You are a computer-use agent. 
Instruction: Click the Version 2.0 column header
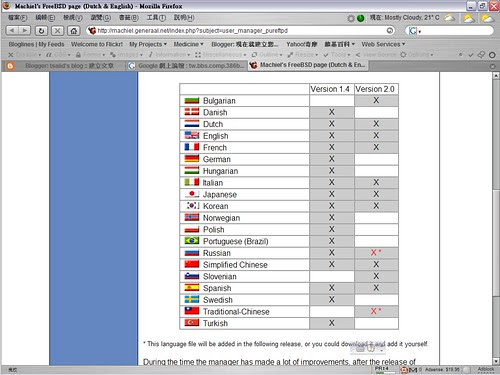(375, 89)
